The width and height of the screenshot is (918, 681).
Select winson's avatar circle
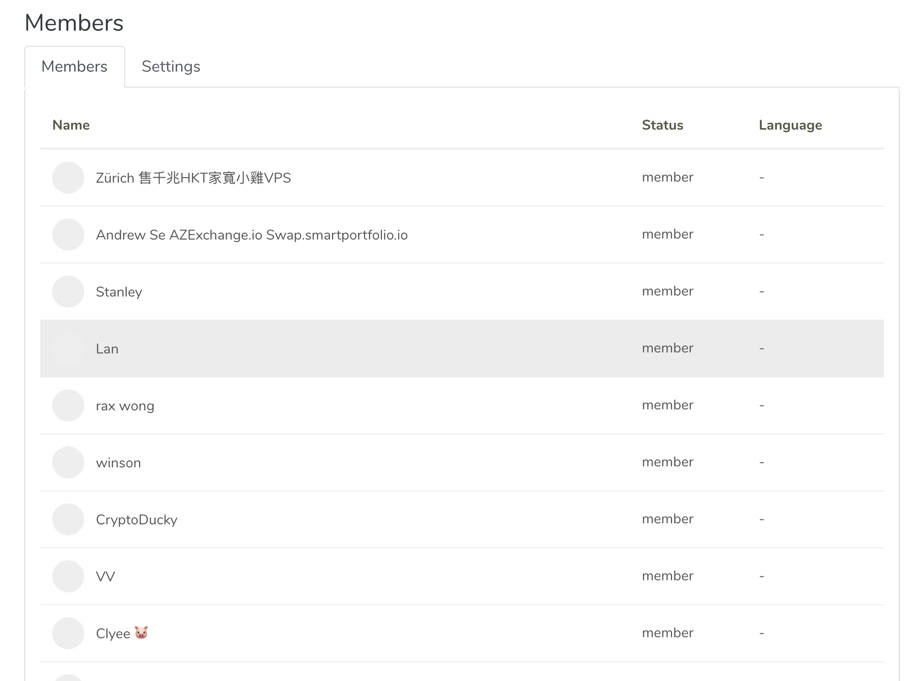[x=68, y=463]
